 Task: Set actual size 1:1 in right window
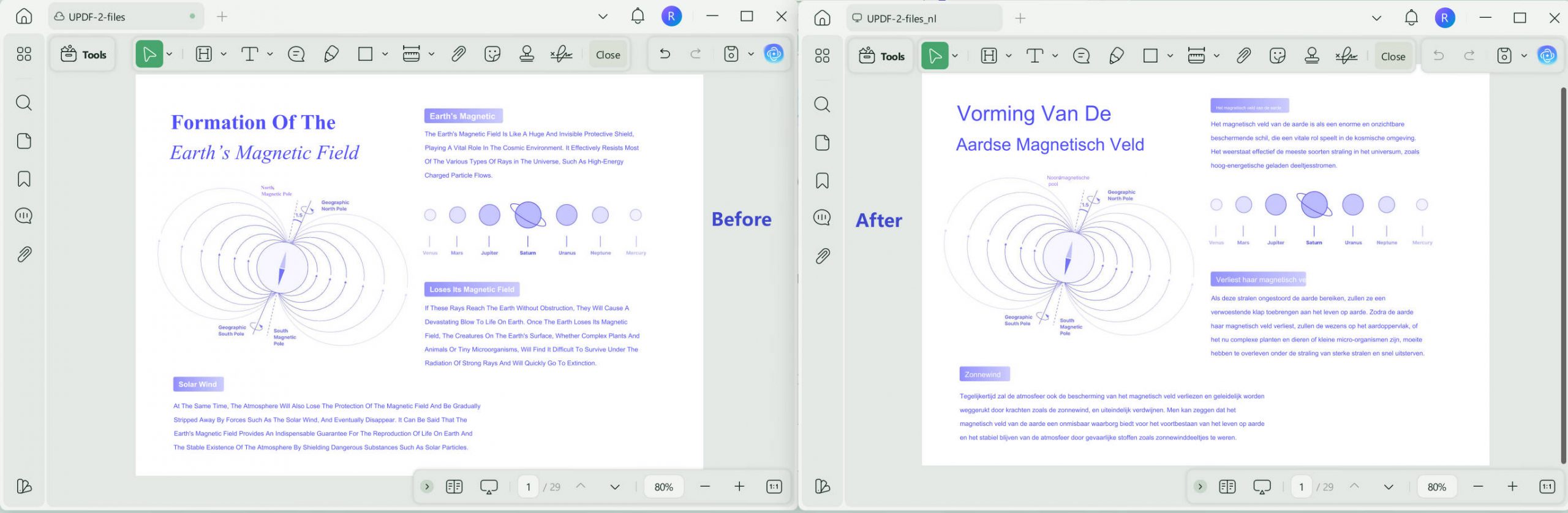coord(1547,487)
